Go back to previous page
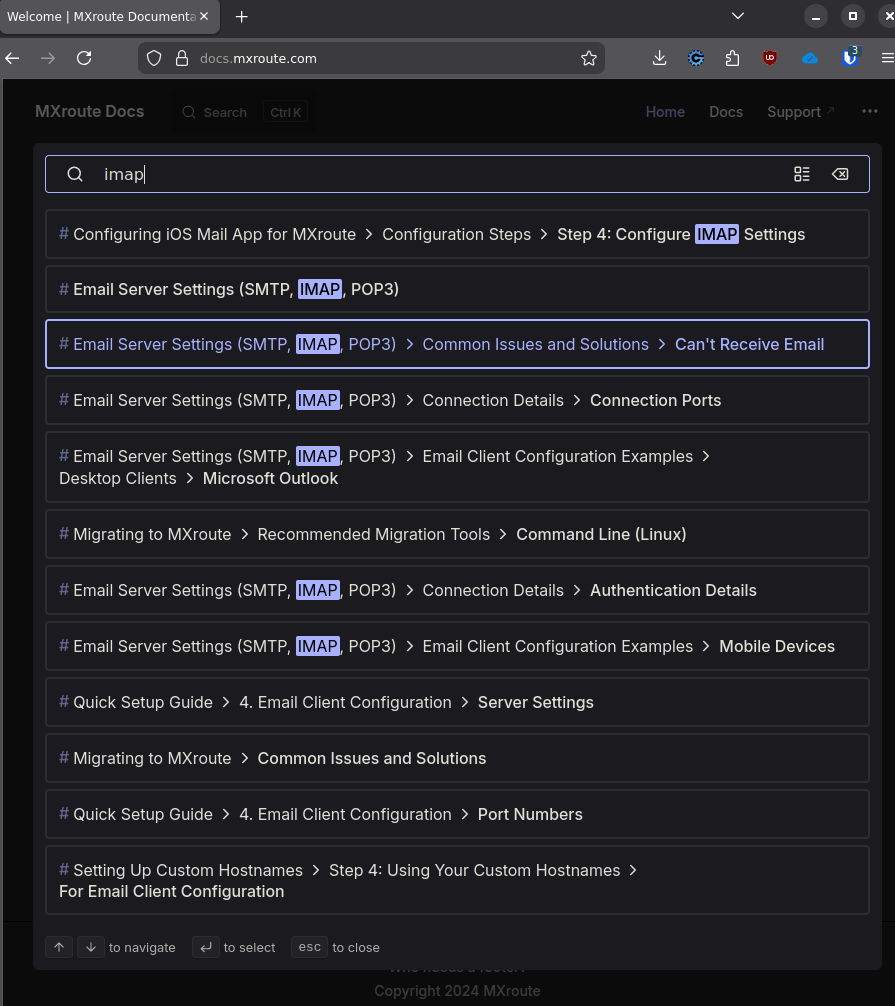The height and width of the screenshot is (1006, 895). pyautogui.click(x=12, y=58)
